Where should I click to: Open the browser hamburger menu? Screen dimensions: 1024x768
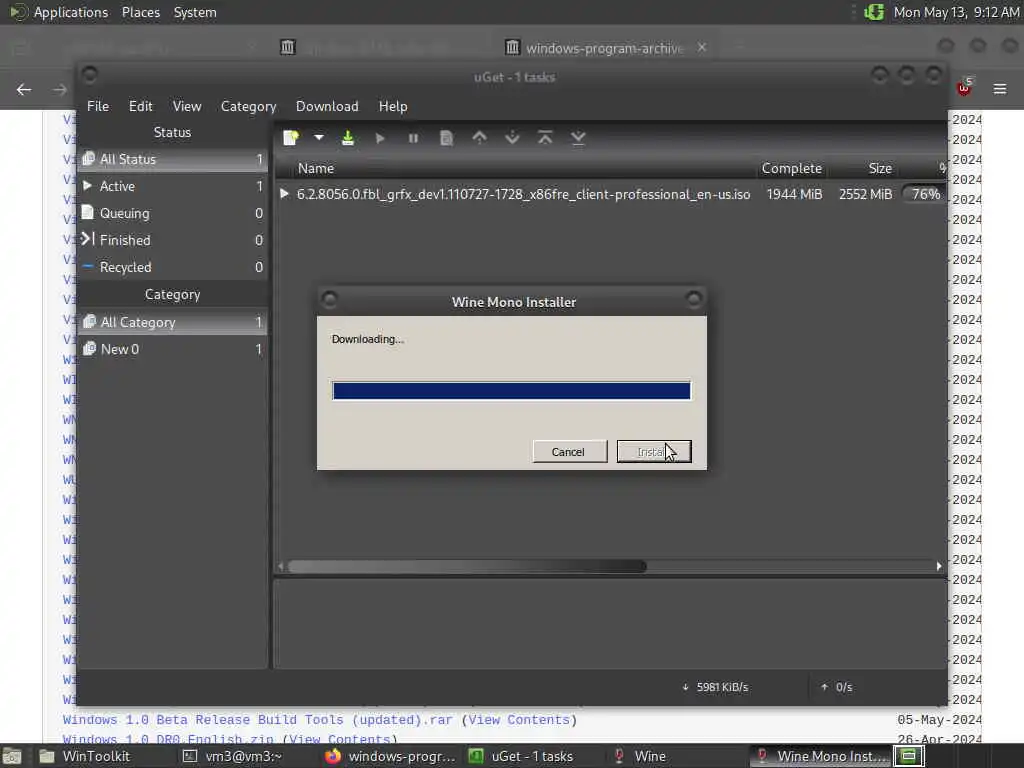point(999,89)
